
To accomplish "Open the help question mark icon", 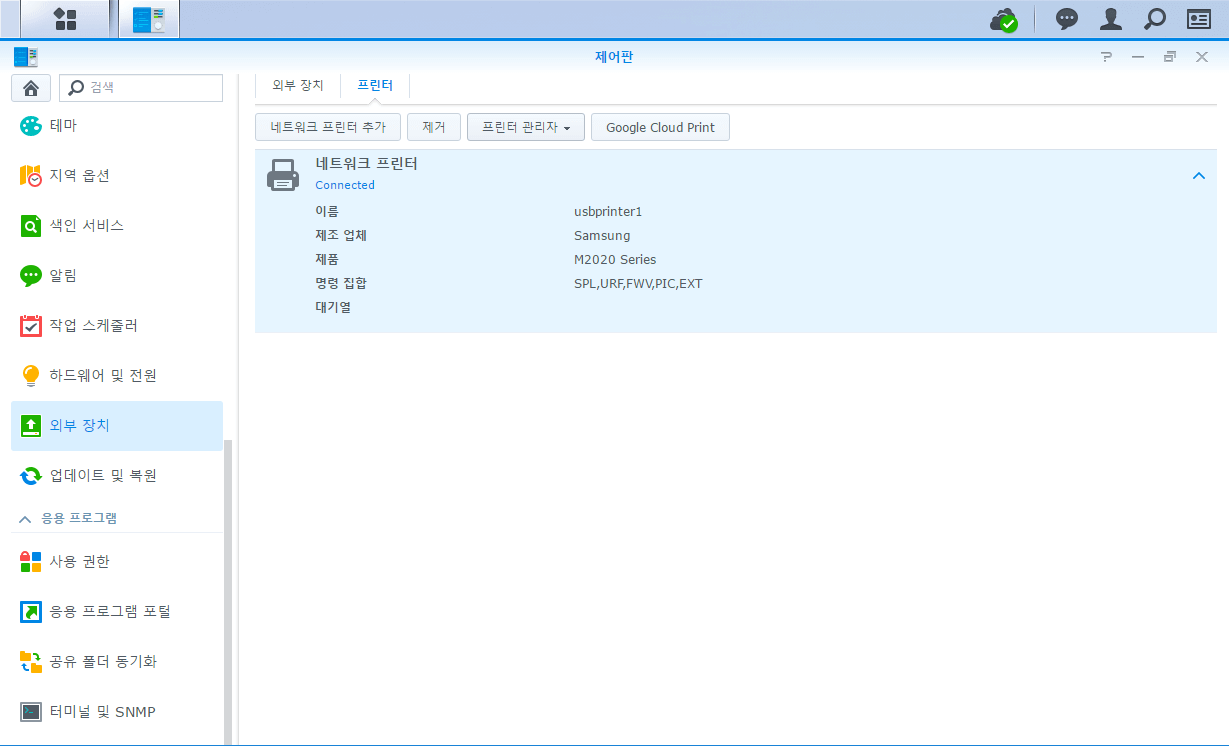I will 1106,57.
